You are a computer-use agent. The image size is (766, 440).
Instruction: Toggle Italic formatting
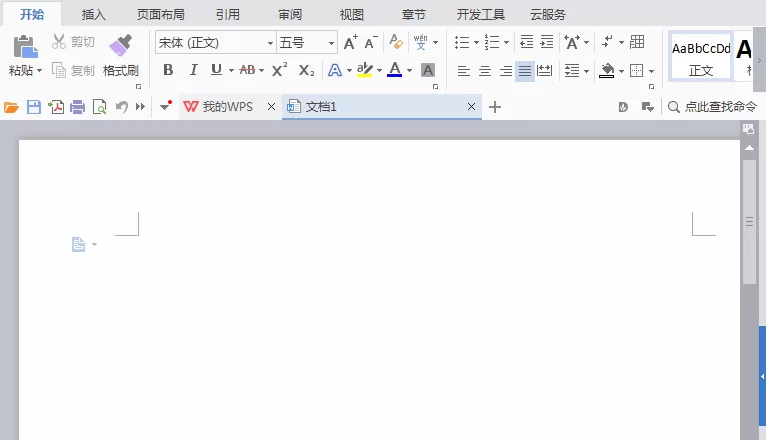(193, 70)
